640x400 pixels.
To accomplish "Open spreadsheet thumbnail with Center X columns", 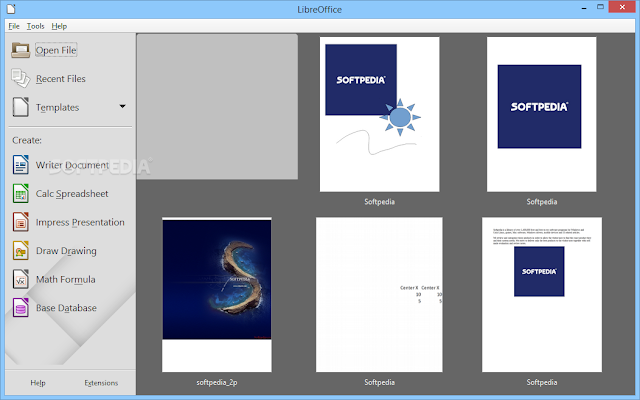I will coord(379,295).
